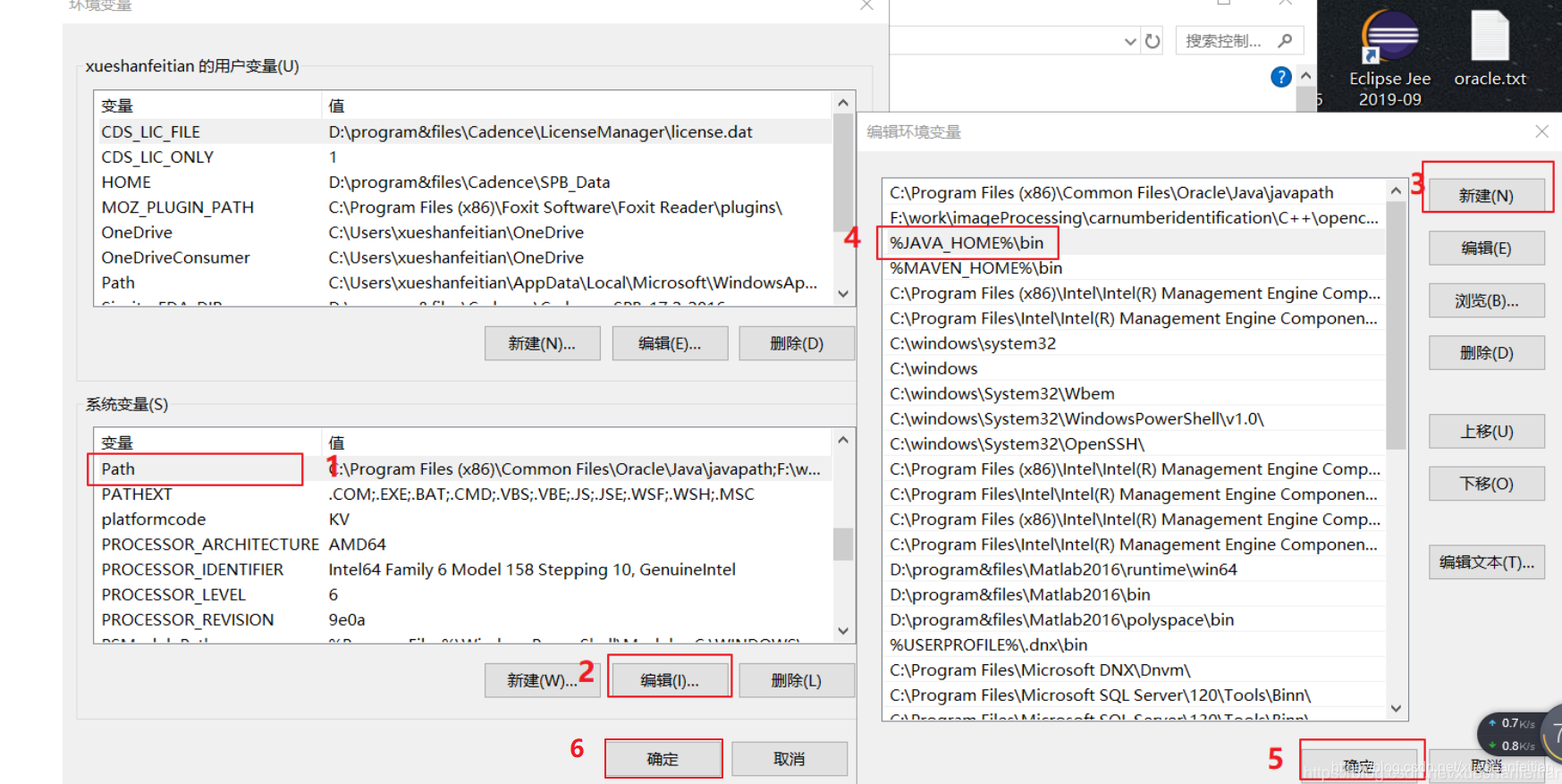This screenshot has width=1562, height=784.
Task: Open Eclipse Jee 2019-09 desktop shortcut
Action: [x=1389, y=58]
